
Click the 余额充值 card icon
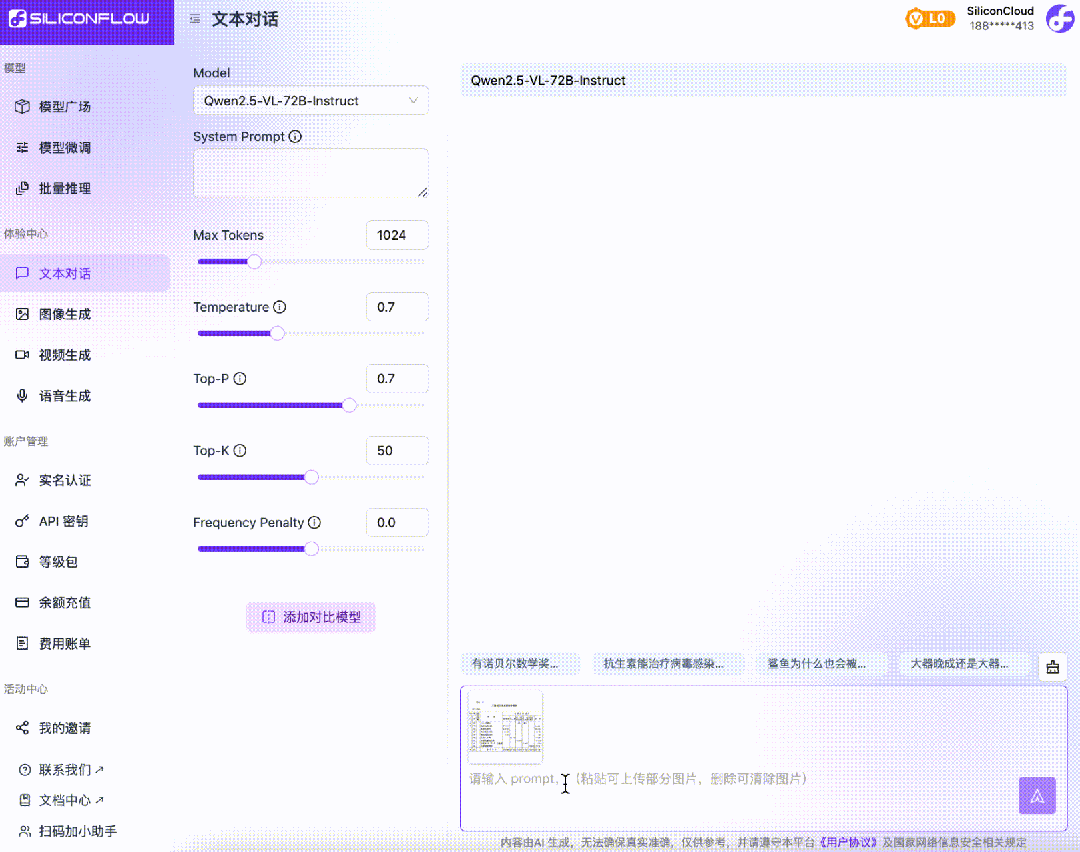(22, 603)
